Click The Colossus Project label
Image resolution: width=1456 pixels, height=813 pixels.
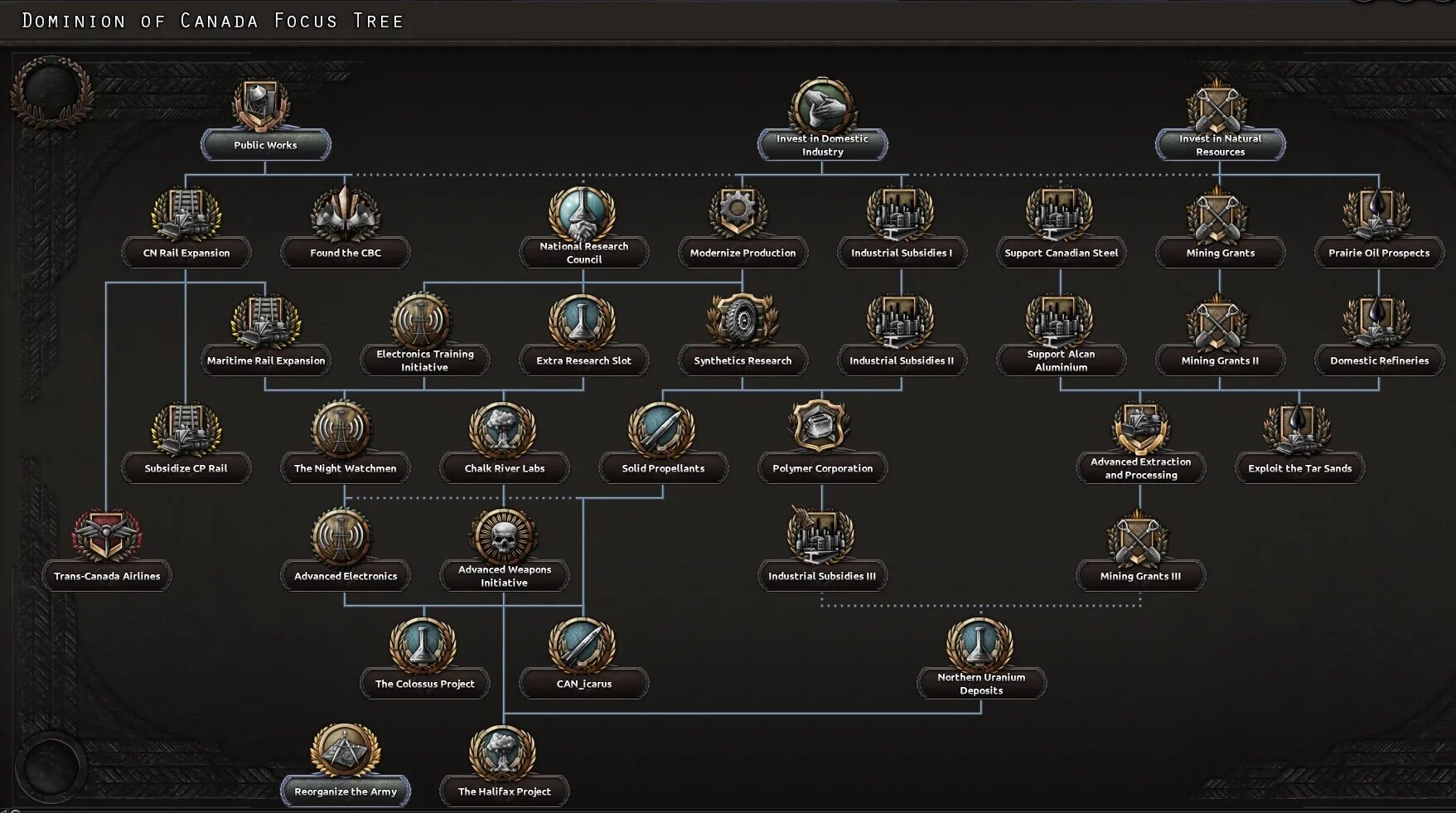(424, 684)
